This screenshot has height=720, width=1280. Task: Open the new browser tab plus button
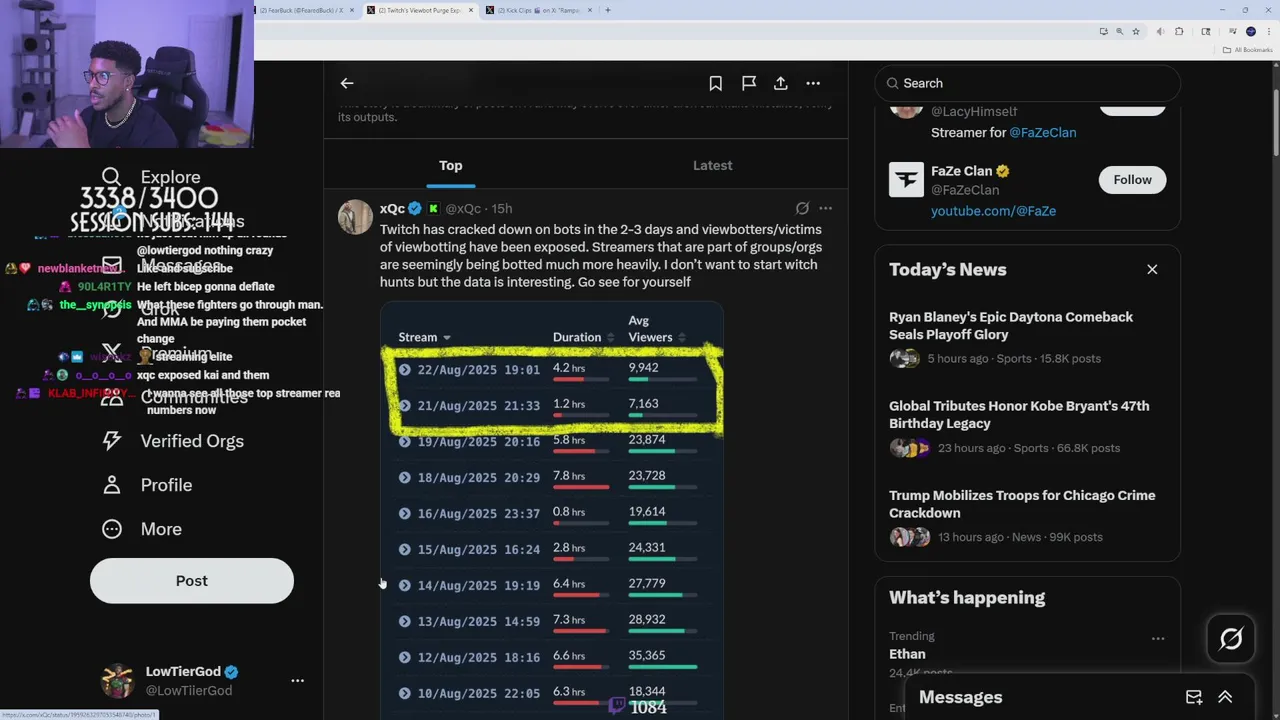click(x=608, y=10)
